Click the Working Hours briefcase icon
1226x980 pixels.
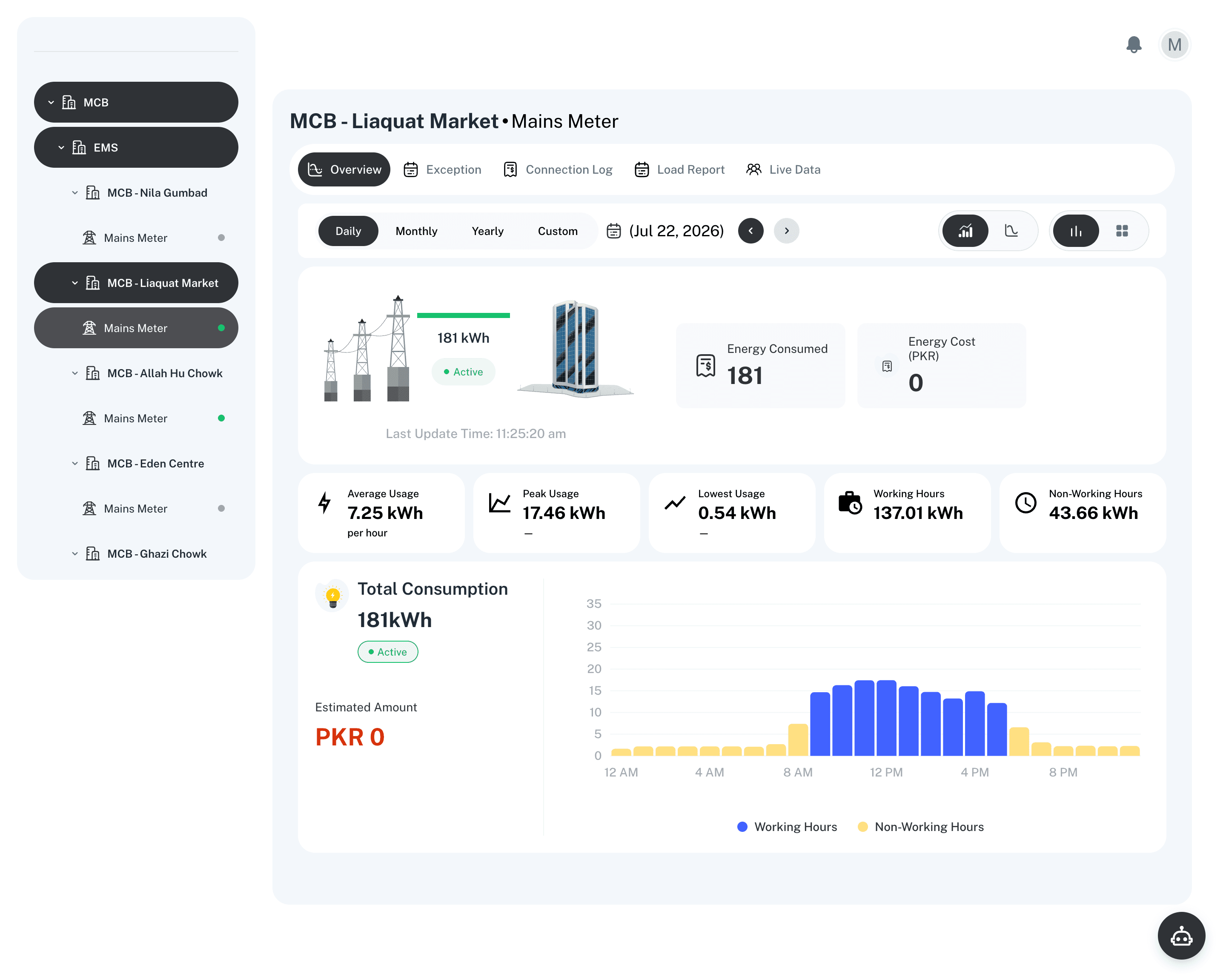pyautogui.click(x=850, y=503)
